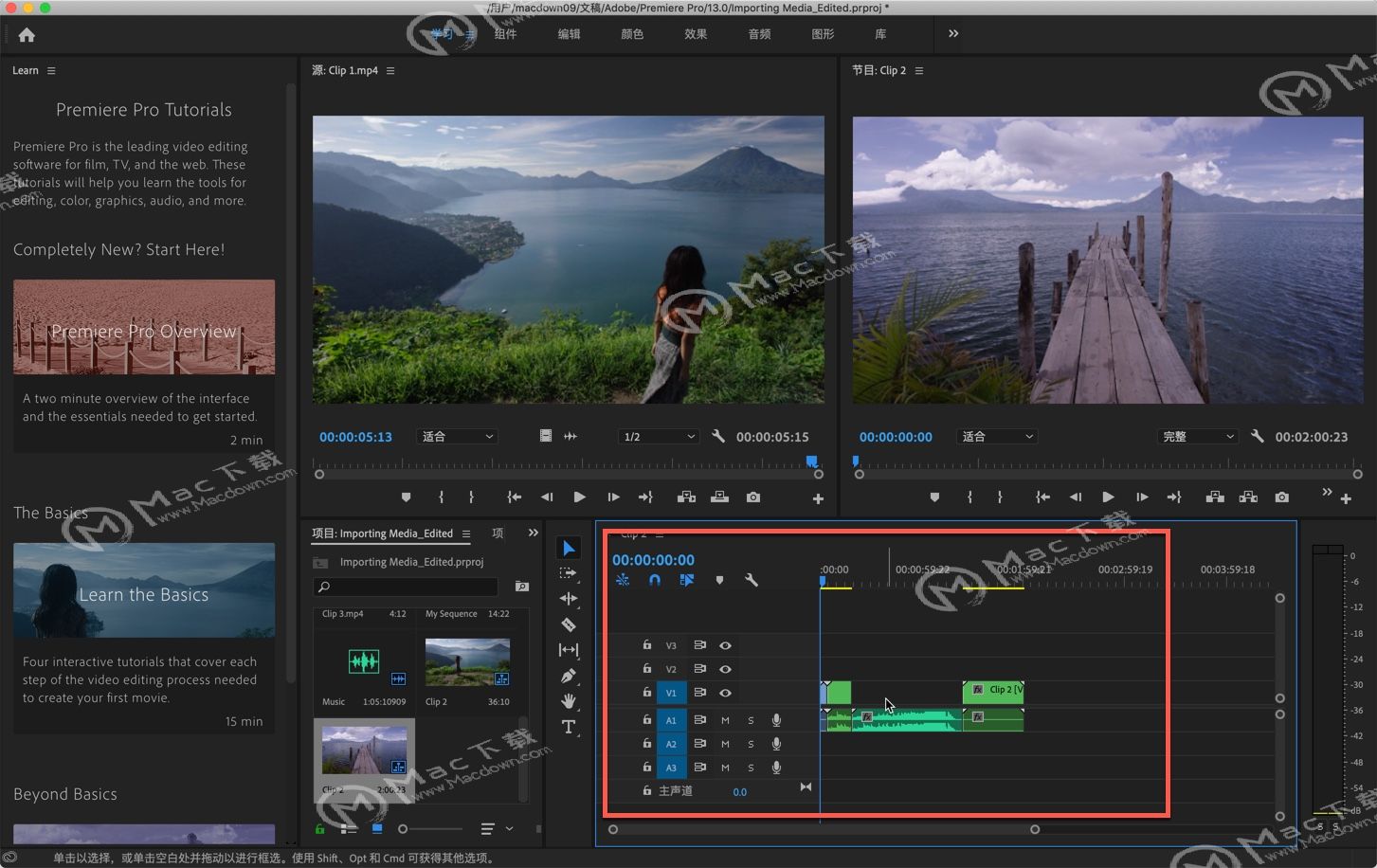The height and width of the screenshot is (868, 1377).
Task: Click Insert button in Source monitor
Action: pyautogui.click(x=687, y=497)
